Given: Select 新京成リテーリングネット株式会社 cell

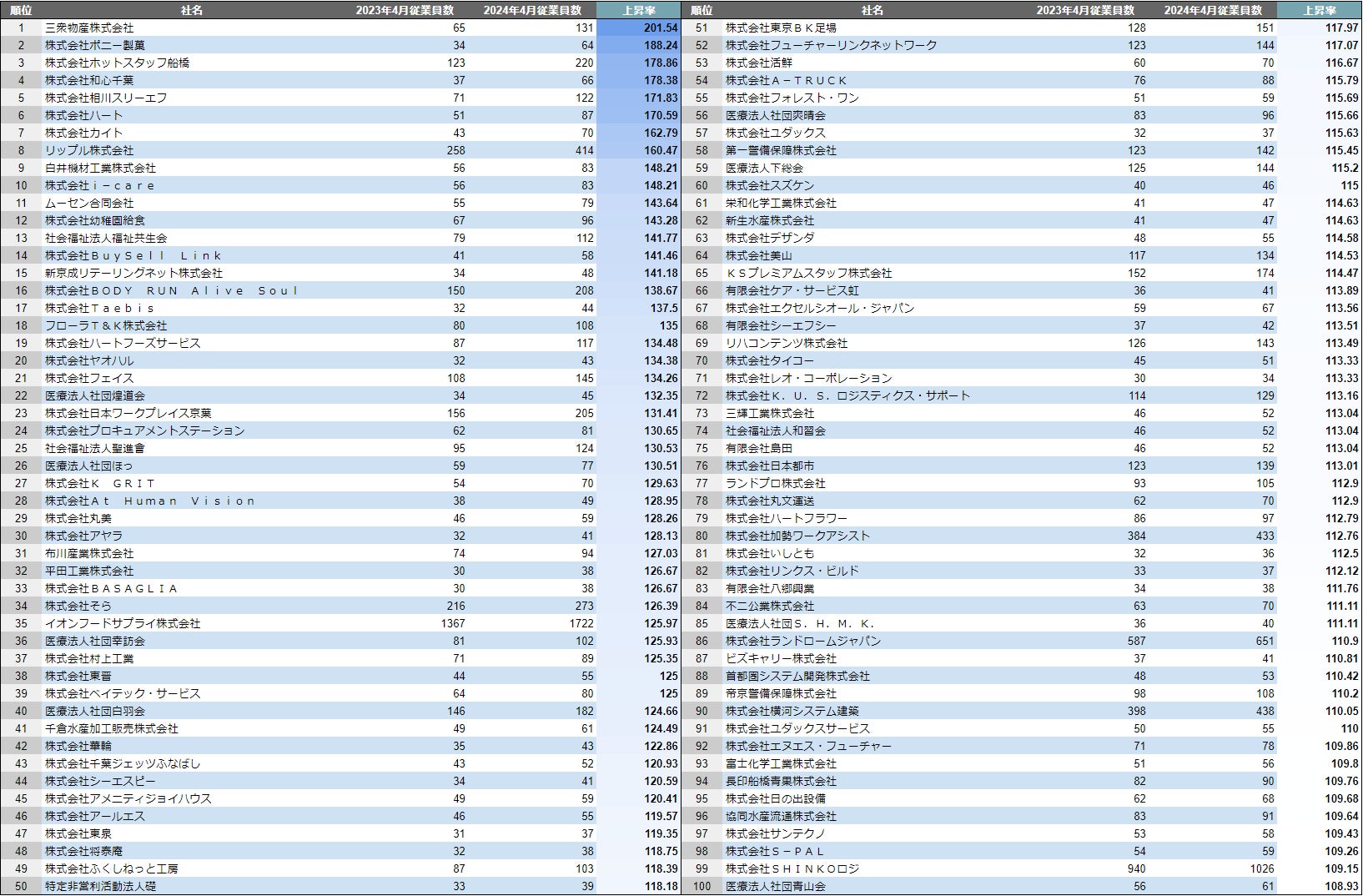Looking at the screenshot, I should 192,273.
